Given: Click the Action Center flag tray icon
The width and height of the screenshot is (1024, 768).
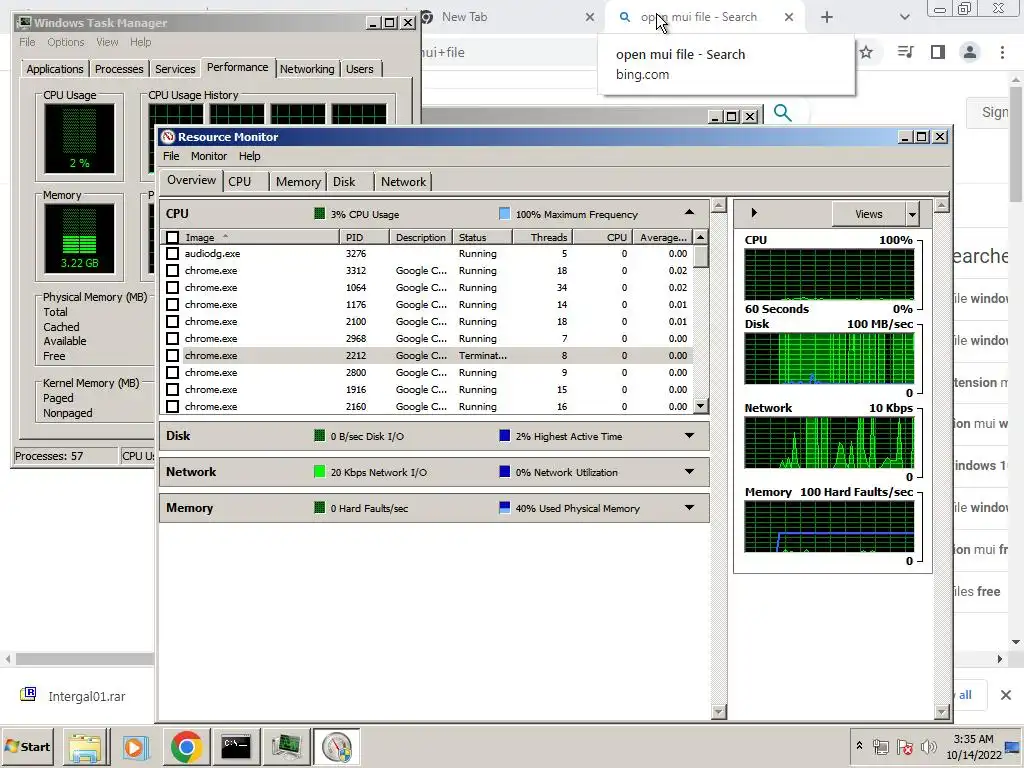Looking at the screenshot, I should pos(904,746).
